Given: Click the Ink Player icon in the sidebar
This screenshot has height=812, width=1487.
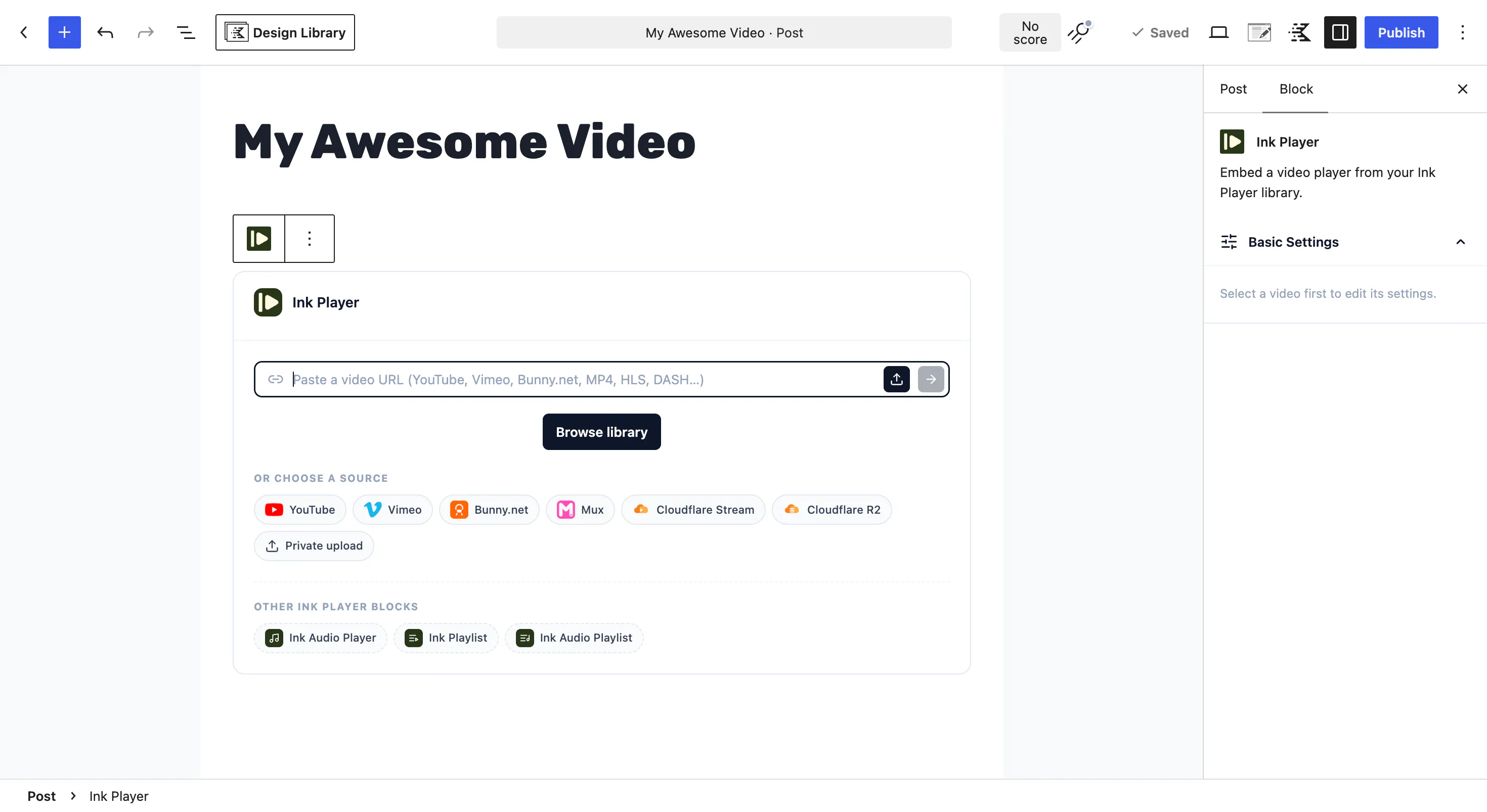Looking at the screenshot, I should (x=1232, y=142).
